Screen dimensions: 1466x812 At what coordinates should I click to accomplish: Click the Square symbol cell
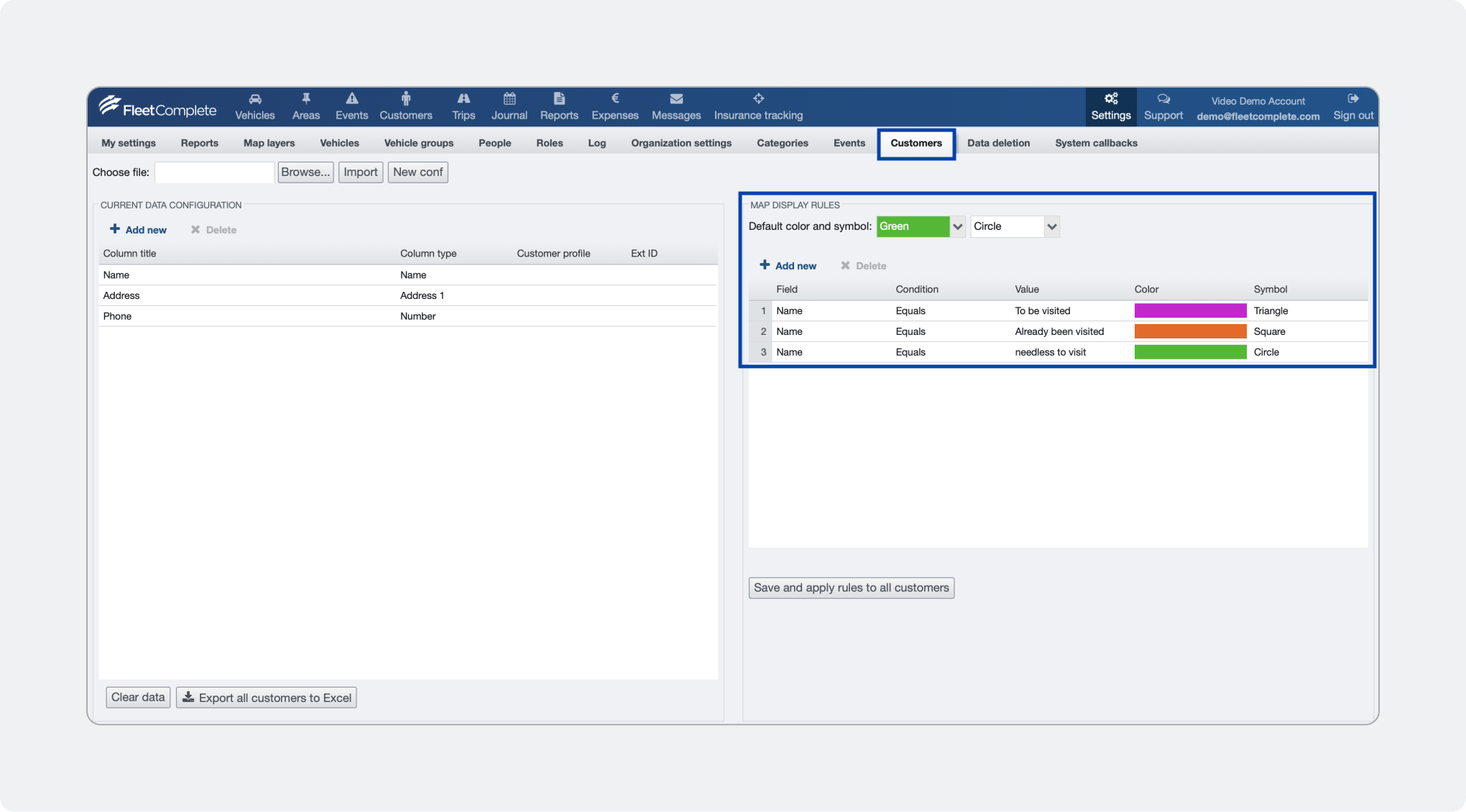tap(1309, 331)
